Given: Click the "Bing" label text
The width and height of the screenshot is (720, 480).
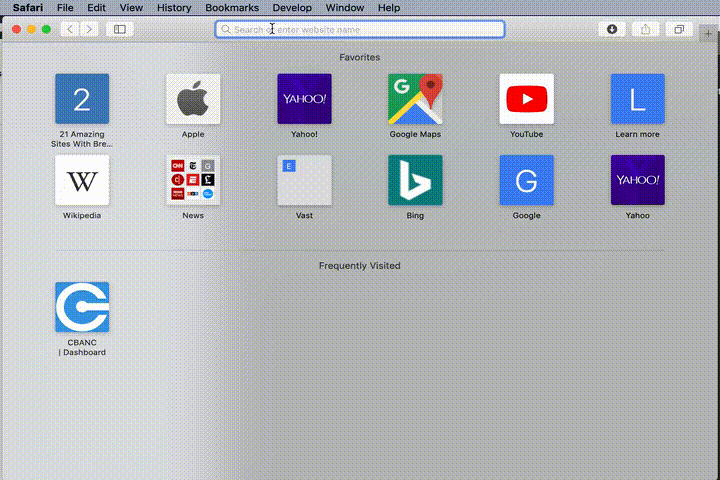Looking at the screenshot, I should click(x=415, y=215).
